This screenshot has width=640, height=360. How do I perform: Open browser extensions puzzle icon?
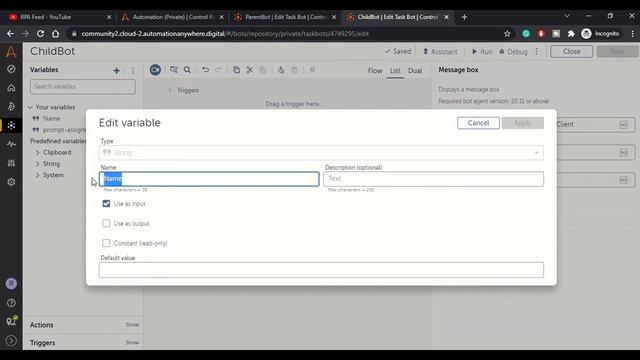click(571, 34)
